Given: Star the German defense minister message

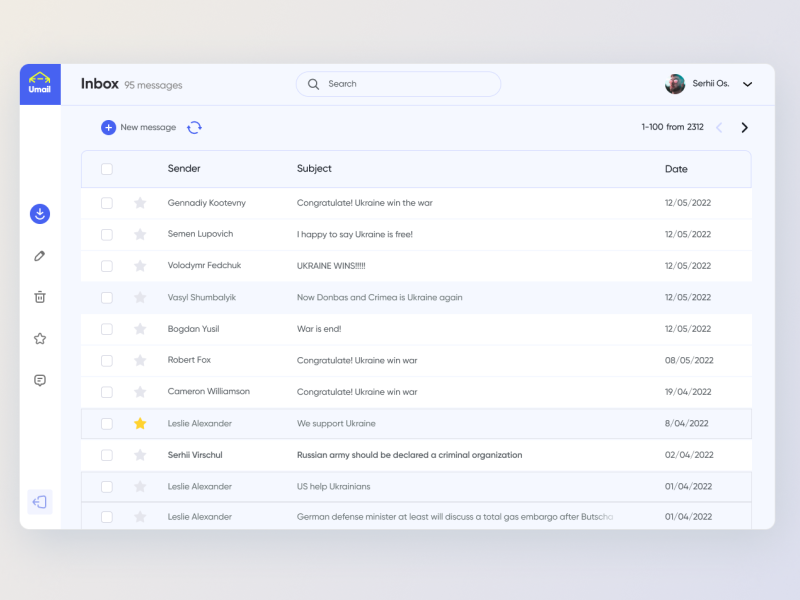Looking at the screenshot, I should (x=140, y=517).
